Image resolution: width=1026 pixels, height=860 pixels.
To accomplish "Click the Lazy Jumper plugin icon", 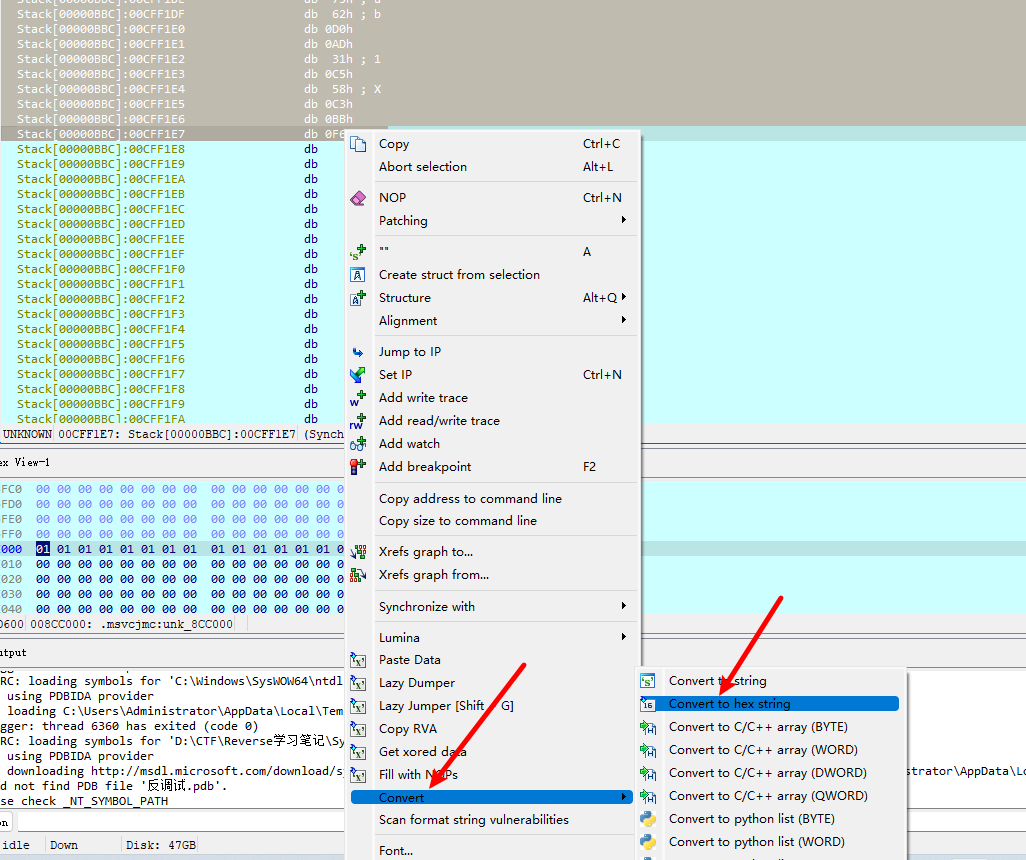I will click(x=358, y=706).
